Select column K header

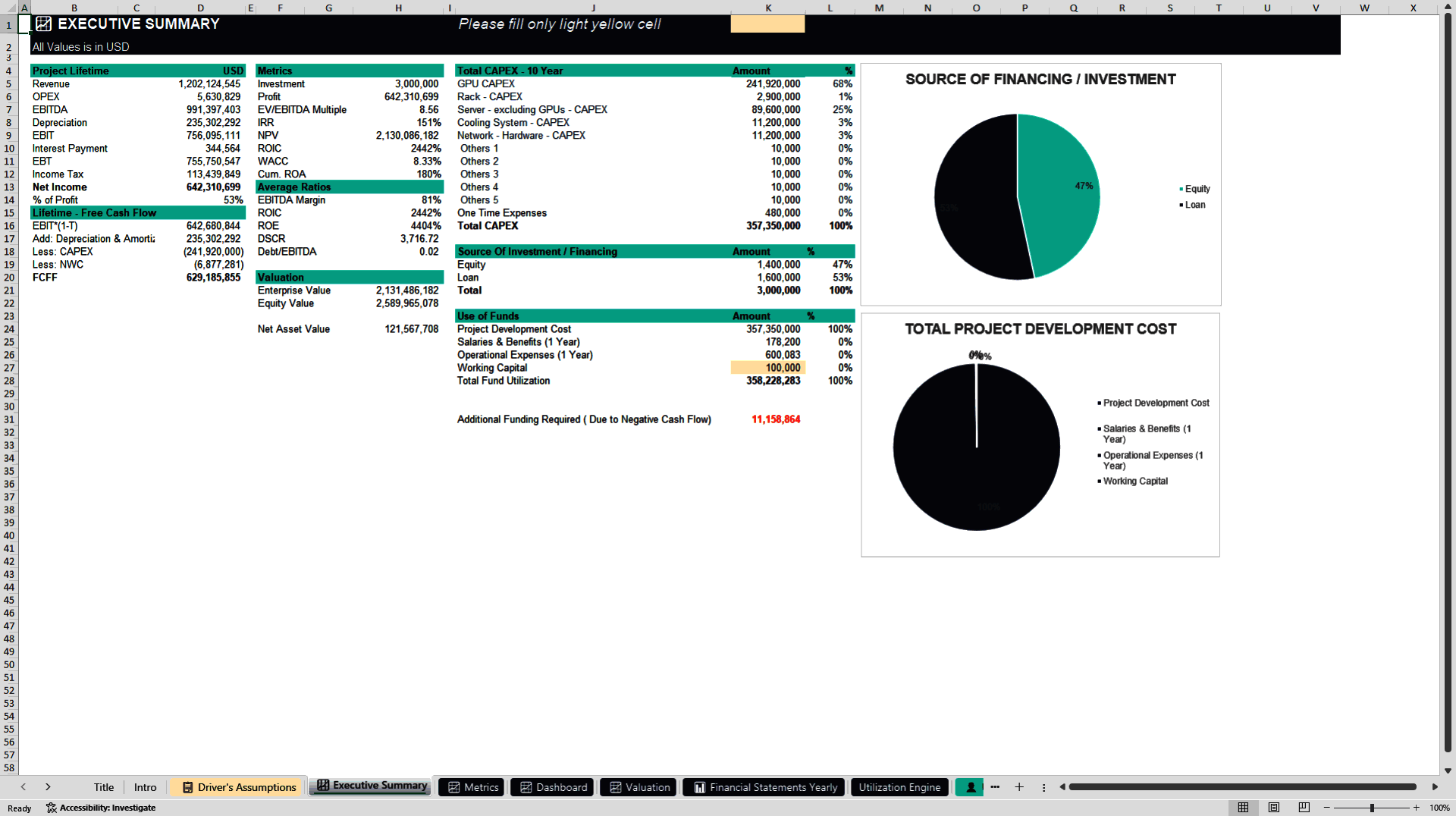pos(767,8)
